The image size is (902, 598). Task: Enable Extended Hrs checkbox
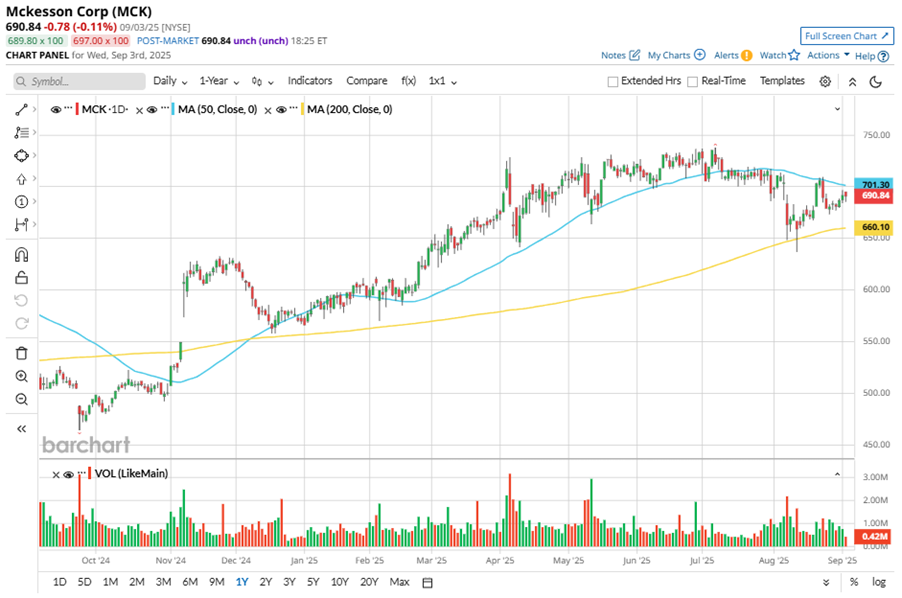(x=613, y=82)
